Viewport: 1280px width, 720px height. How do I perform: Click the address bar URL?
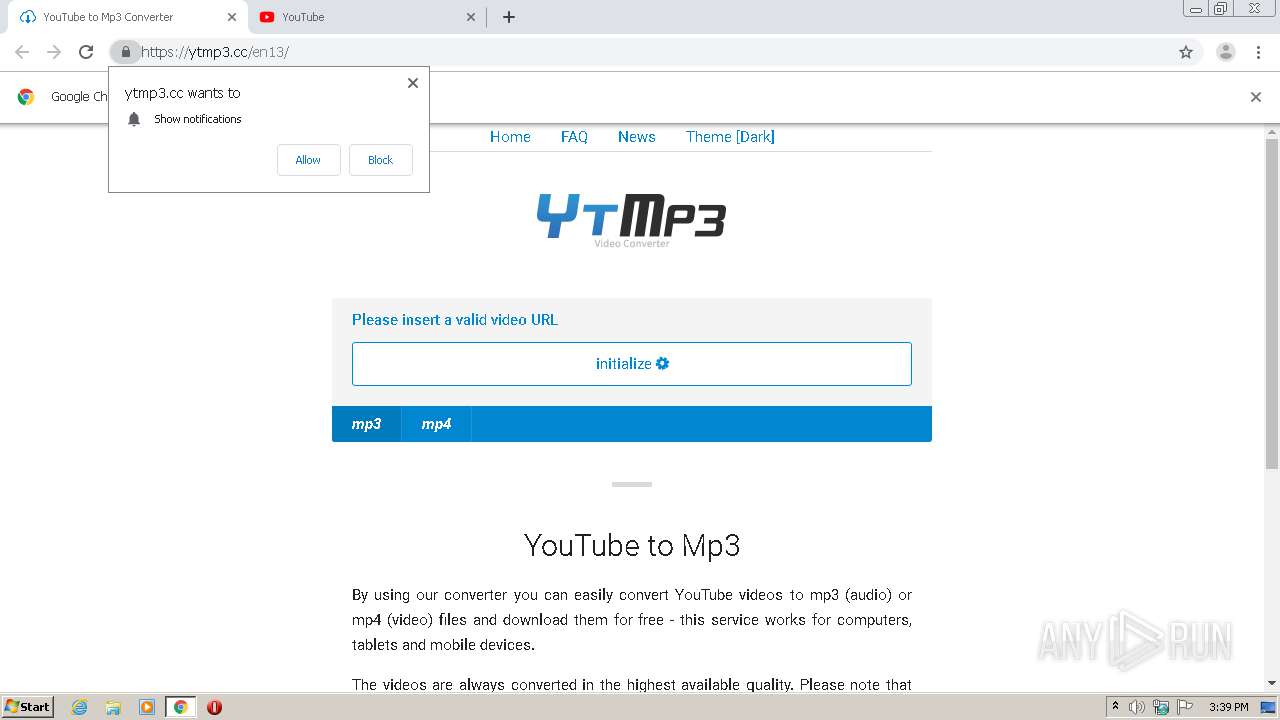coord(215,52)
